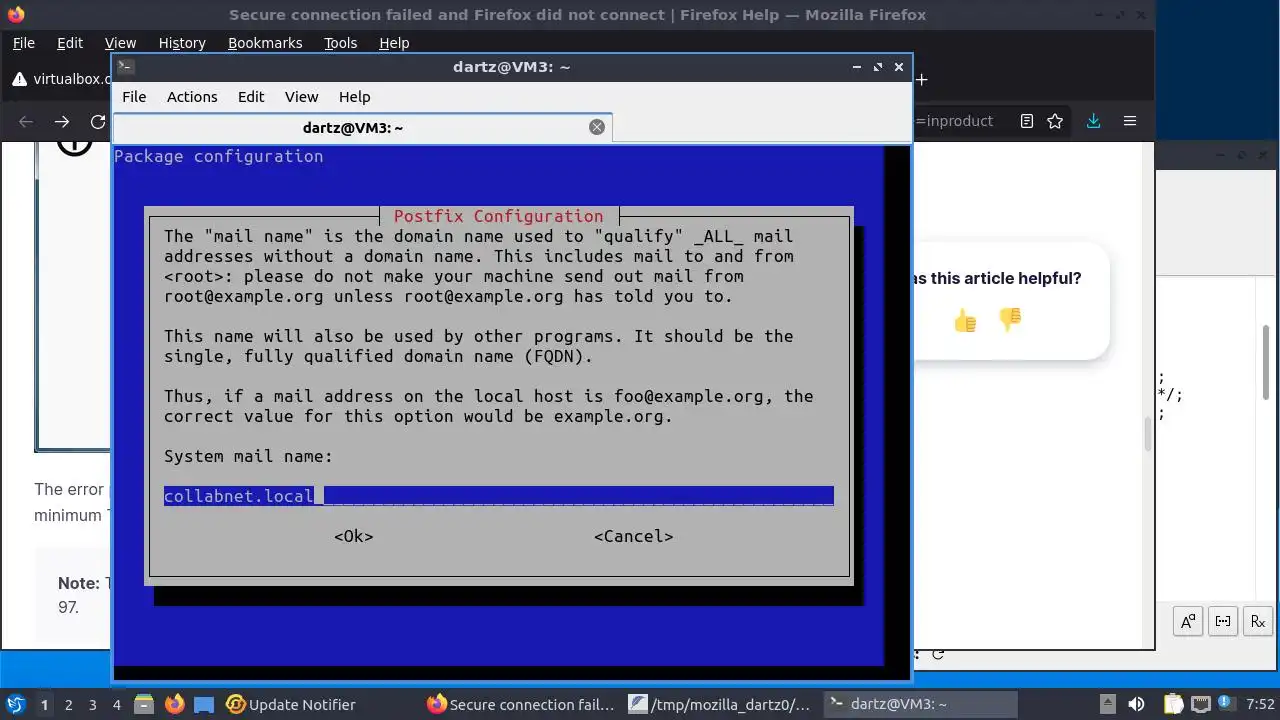Click eject removable media tray icon
Screen dimensions: 1280x720
coord(1107,704)
